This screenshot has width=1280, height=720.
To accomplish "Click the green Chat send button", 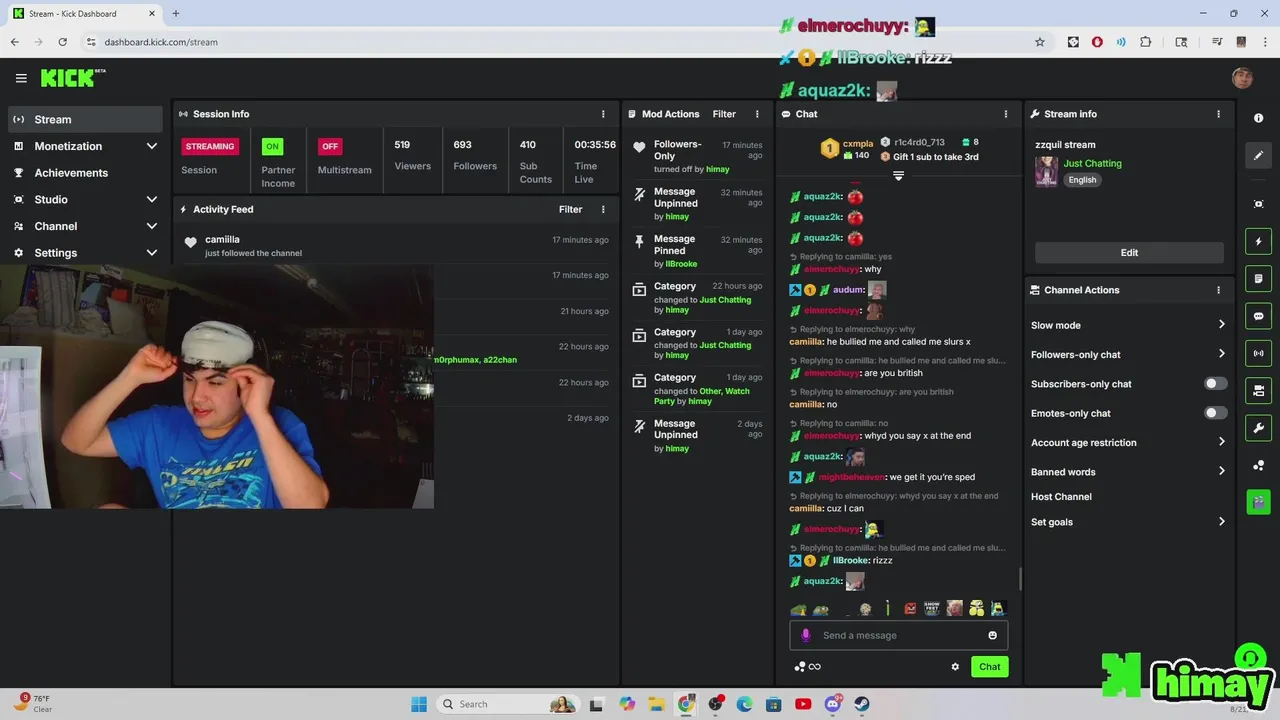I will [989, 667].
